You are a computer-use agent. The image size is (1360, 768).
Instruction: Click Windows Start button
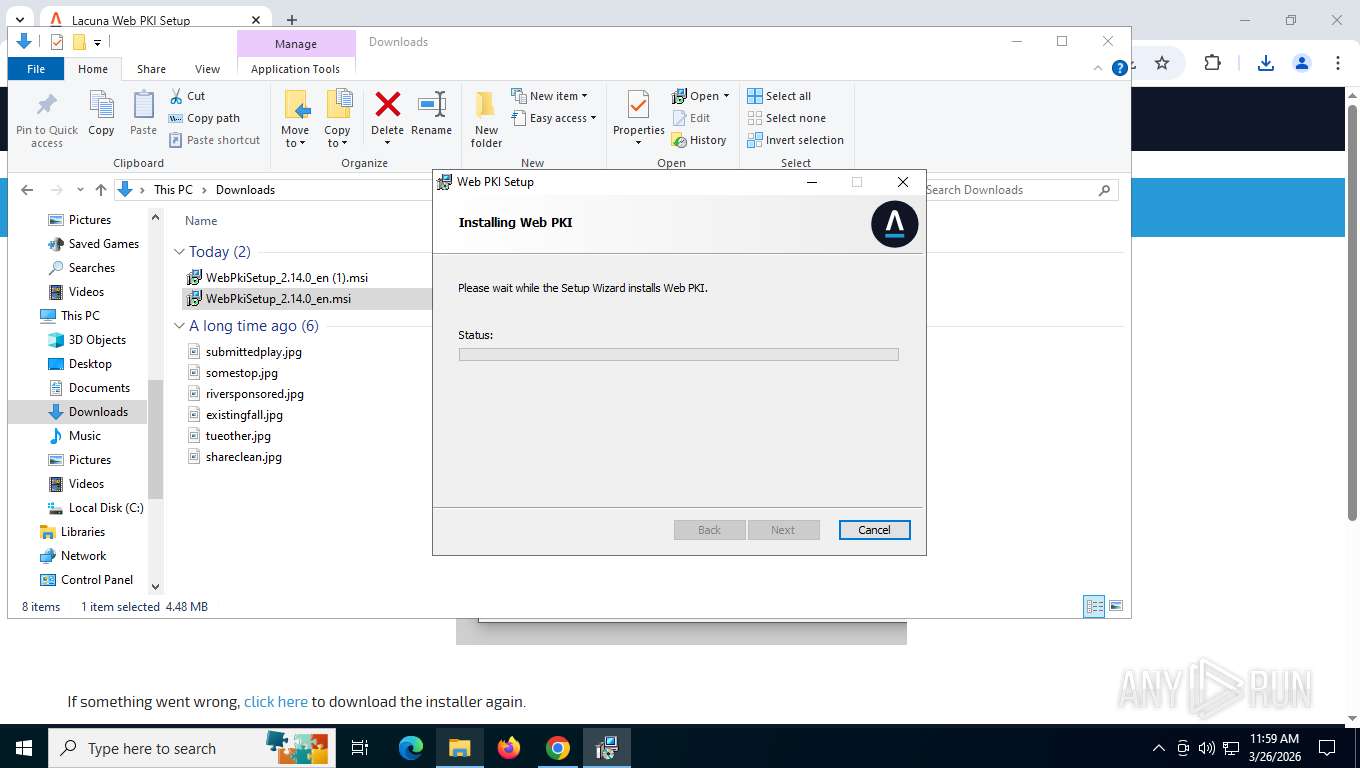[x=23, y=748]
